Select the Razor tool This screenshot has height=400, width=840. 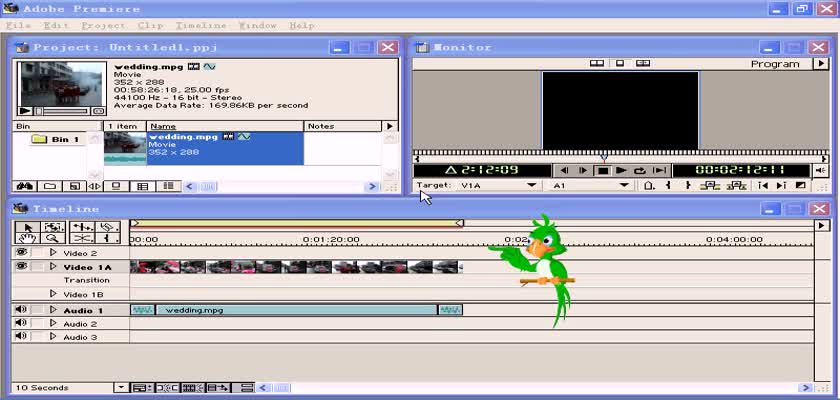pyautogui.click(x=109, y=227)
